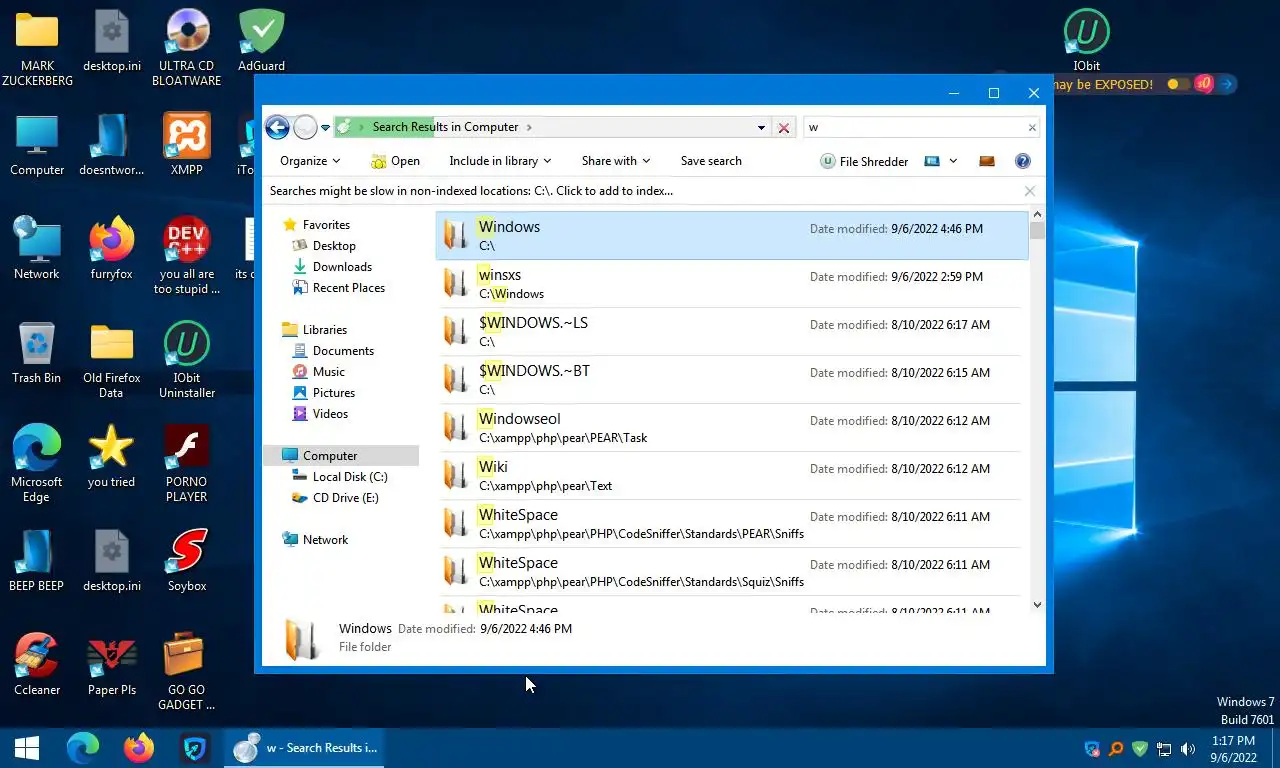The image size is (1280, 768).
Task: Select the winsxs folder result
Action: click(731, 284)
